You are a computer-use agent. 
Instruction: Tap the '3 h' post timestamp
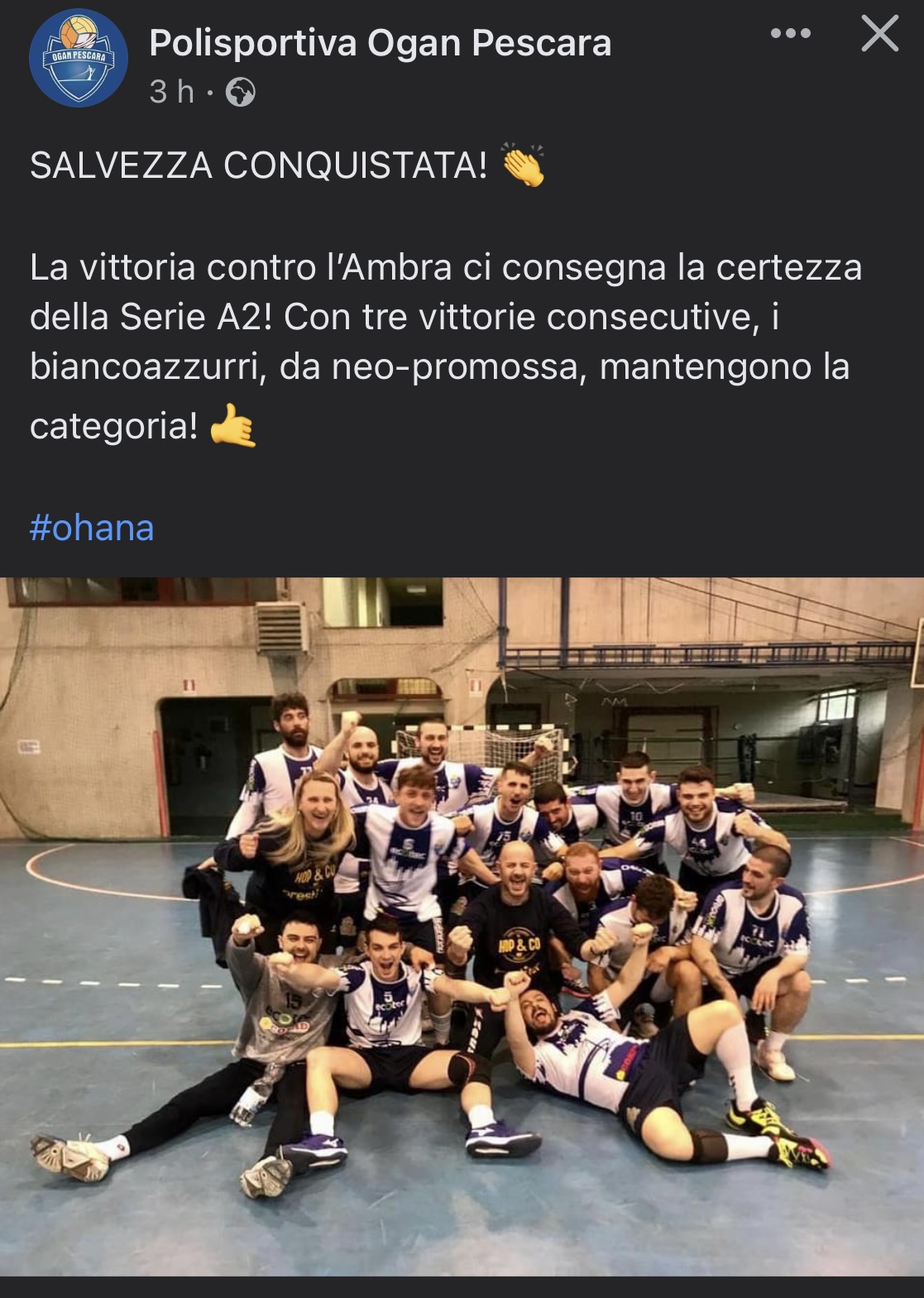click(x=171, y=92)
